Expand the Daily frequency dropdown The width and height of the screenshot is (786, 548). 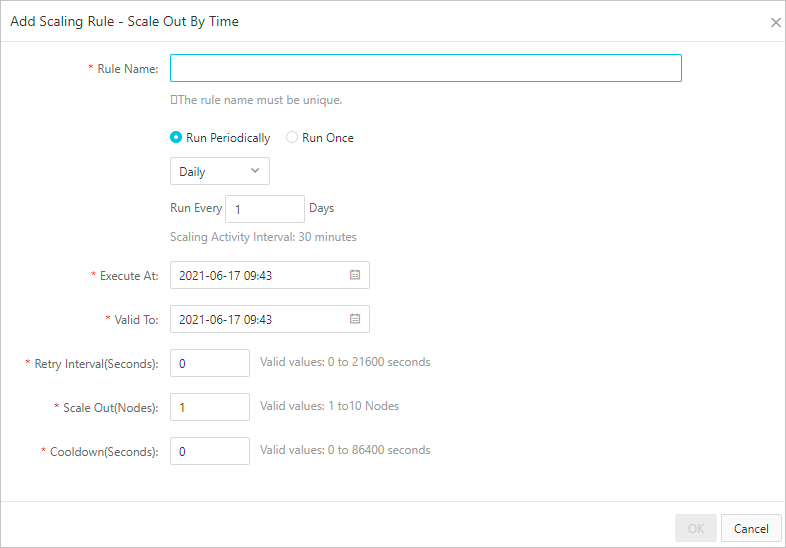tap(220, 172)
